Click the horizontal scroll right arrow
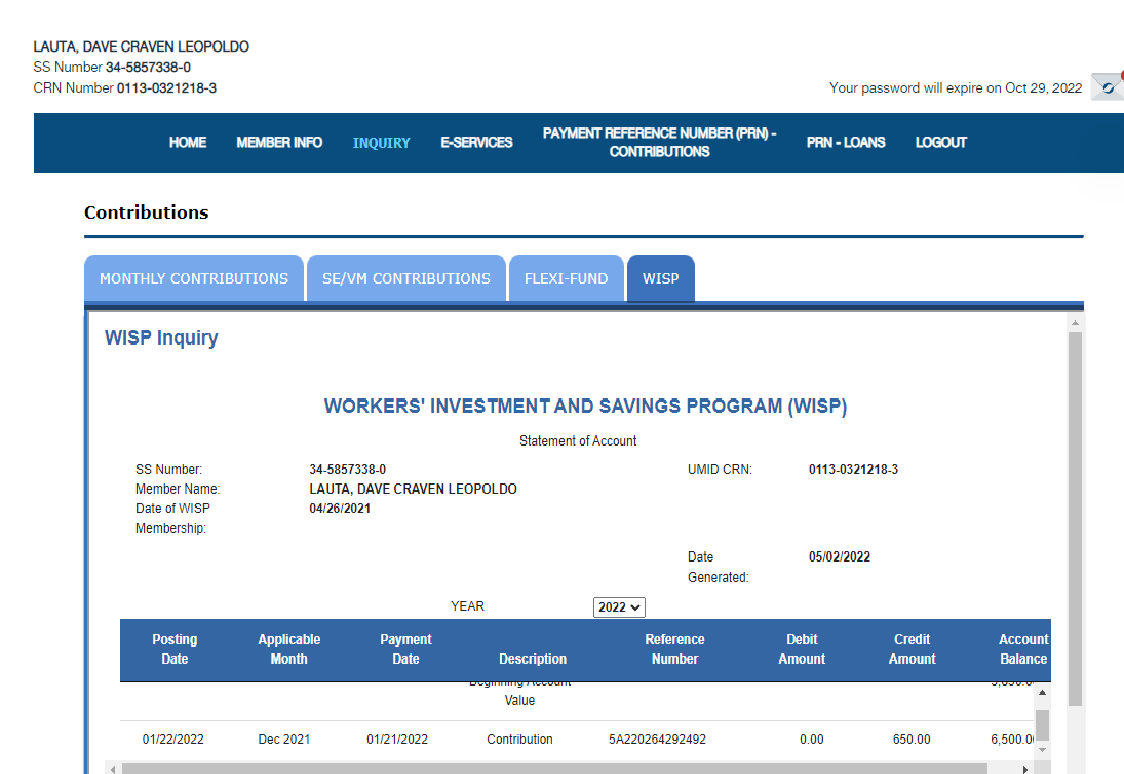This screenshot has width=1124, height=774. pyautogui.click(x=1025, y=769)
